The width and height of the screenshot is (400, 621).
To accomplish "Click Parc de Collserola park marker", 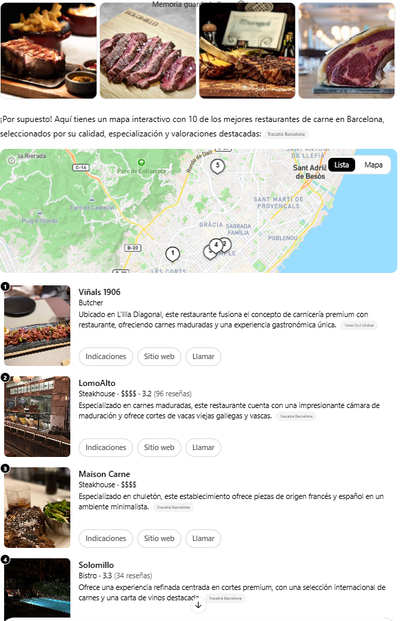I will [141, 162].
